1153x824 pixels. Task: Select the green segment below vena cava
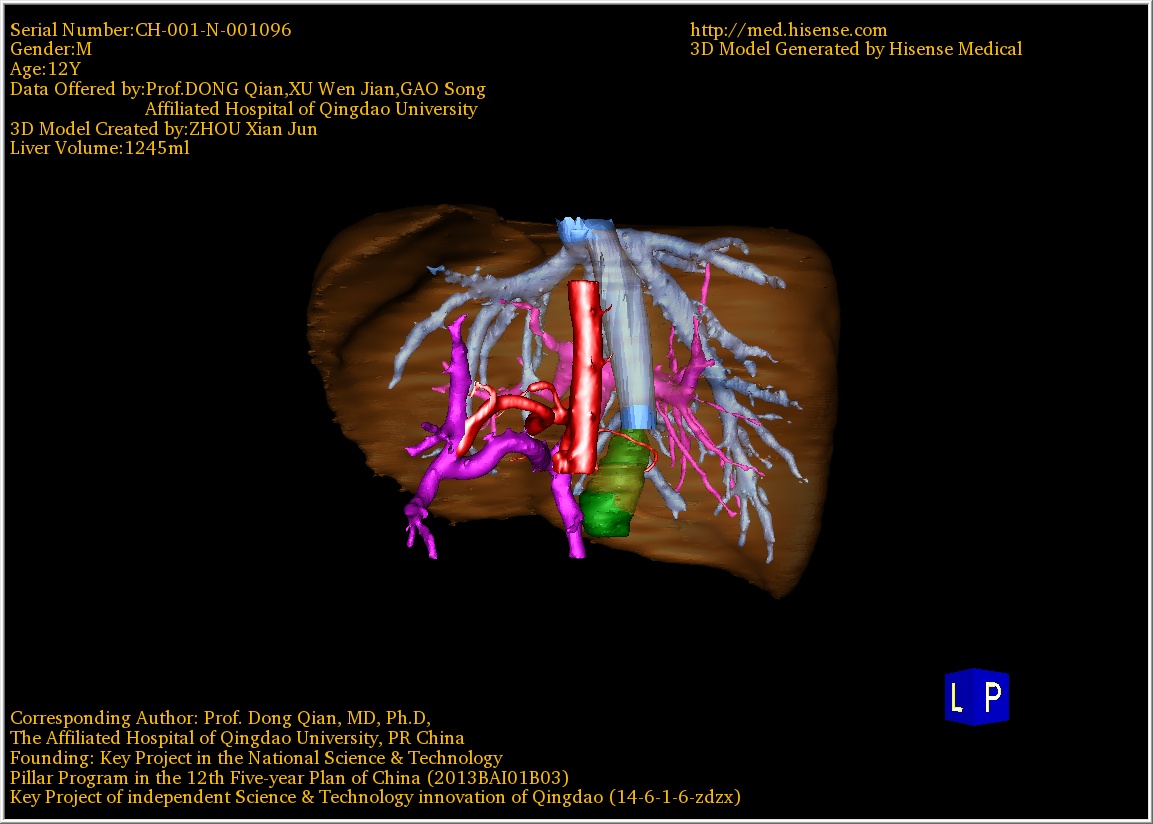click(615, 484)
